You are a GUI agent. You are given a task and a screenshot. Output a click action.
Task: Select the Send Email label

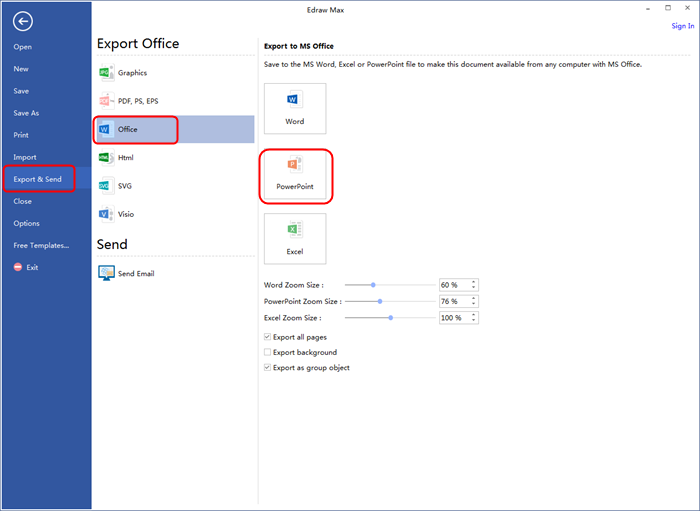(x=136, y=274)
